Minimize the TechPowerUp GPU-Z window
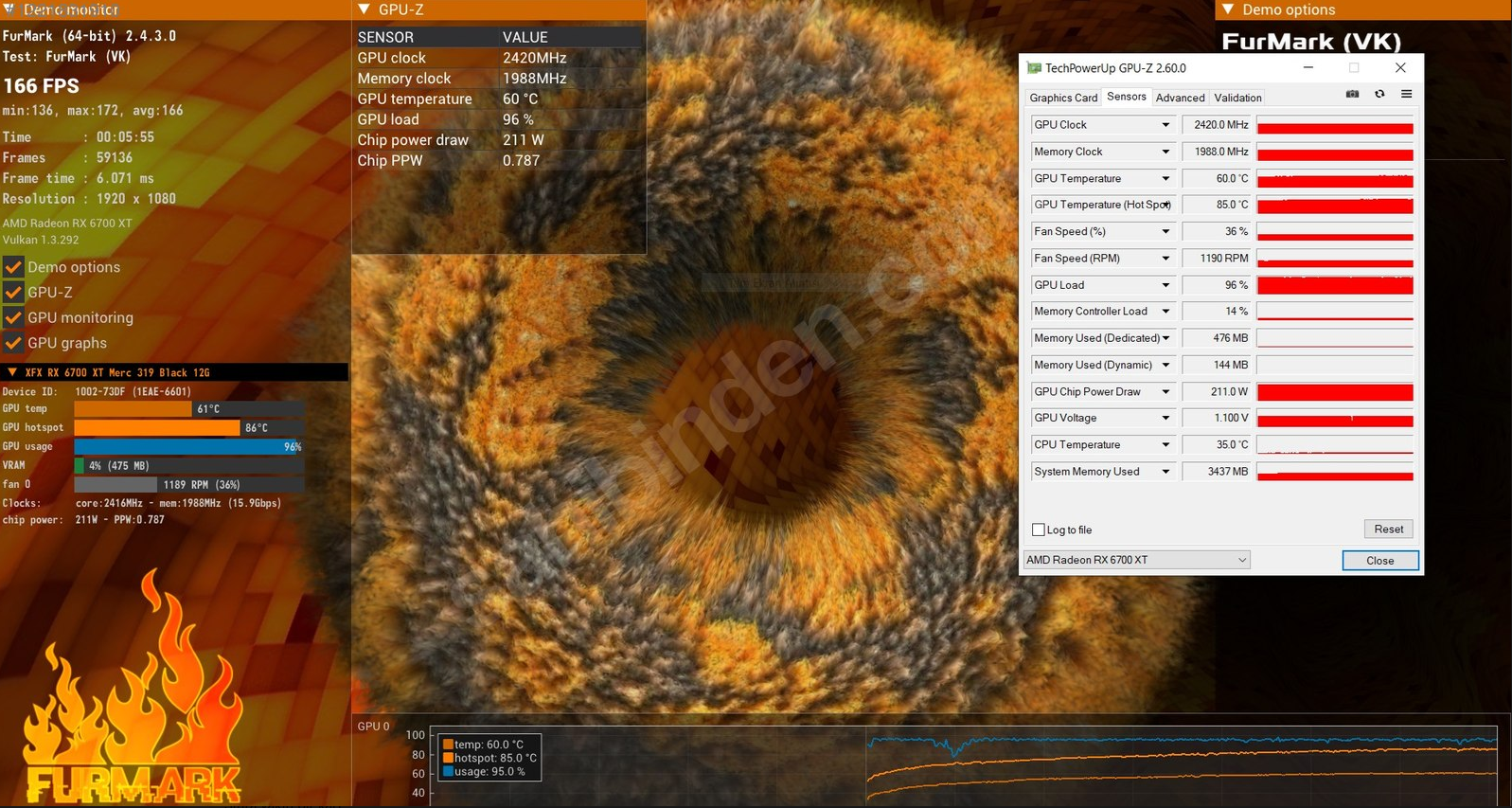The height and width of the screenshot is (808, 1512). coord(1307,68)
